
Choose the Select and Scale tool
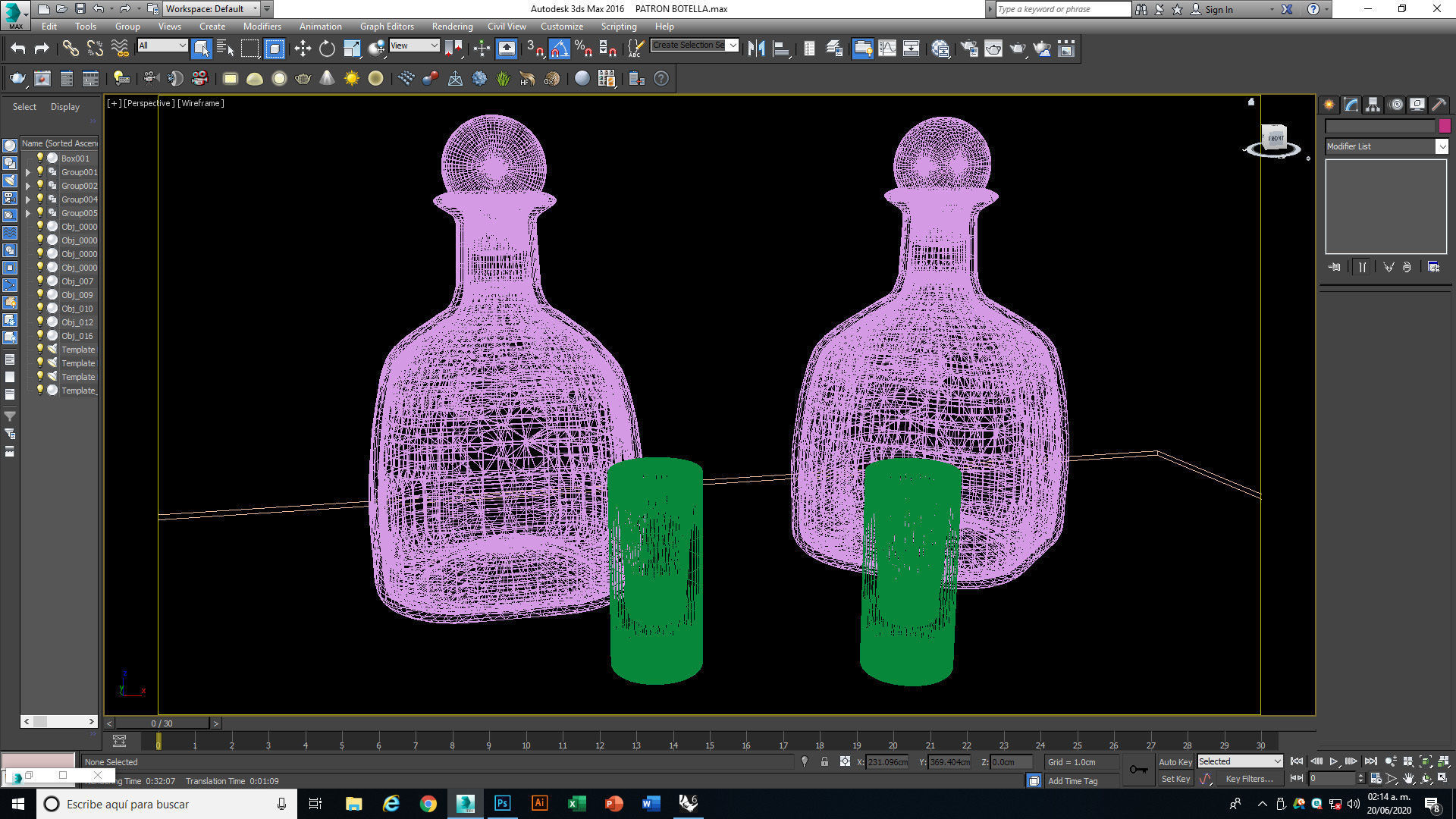coord(352,49)
